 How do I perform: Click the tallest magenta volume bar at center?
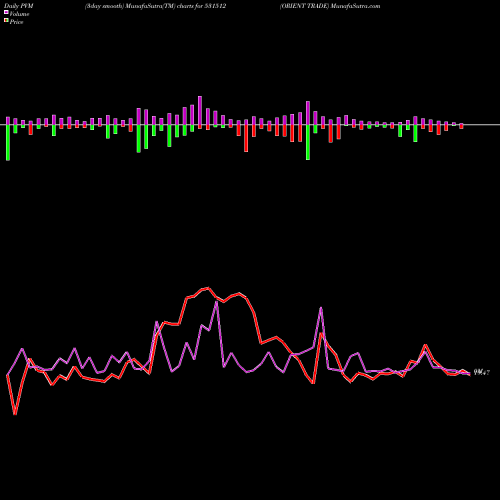click(200, 110)
